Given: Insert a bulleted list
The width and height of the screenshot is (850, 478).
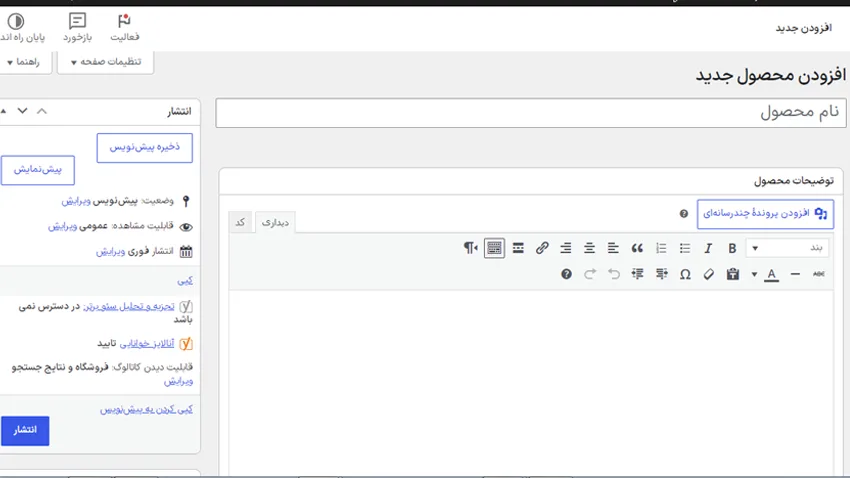Looking at the screenshot, I should (685, 248).
